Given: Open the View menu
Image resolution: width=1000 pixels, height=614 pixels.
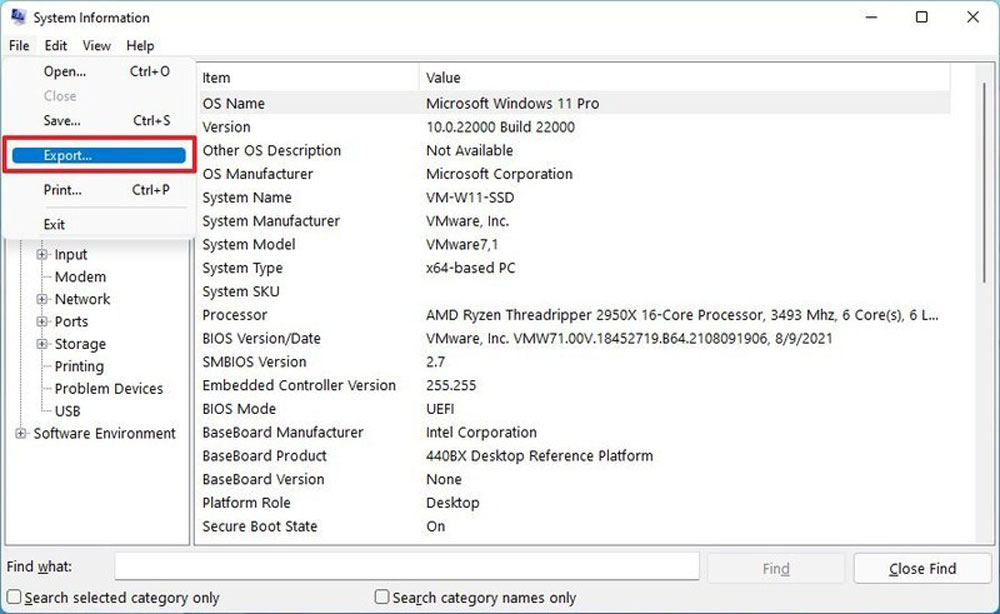Looking at the screenshot, I should point(96,45).
